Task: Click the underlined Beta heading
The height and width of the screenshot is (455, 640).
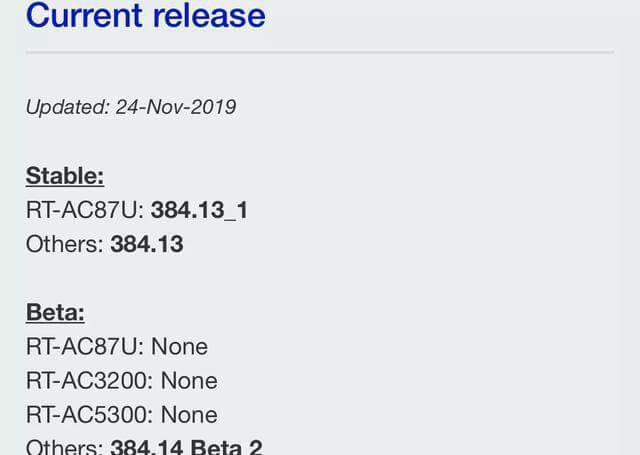Action: [55, 313]
